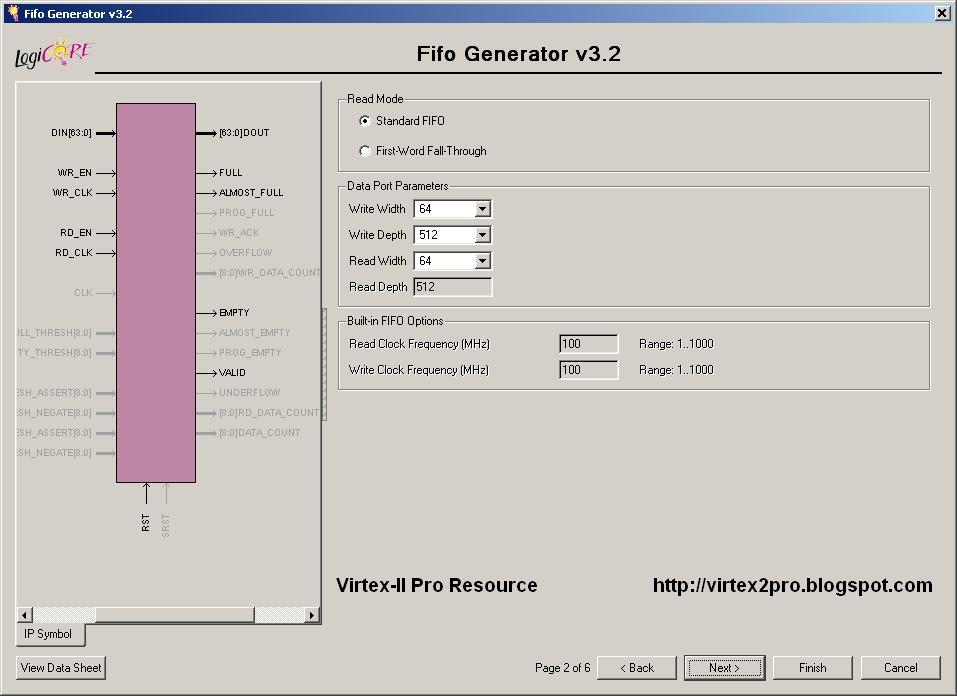Click the UNDERFLOW port label

[250, 393]
